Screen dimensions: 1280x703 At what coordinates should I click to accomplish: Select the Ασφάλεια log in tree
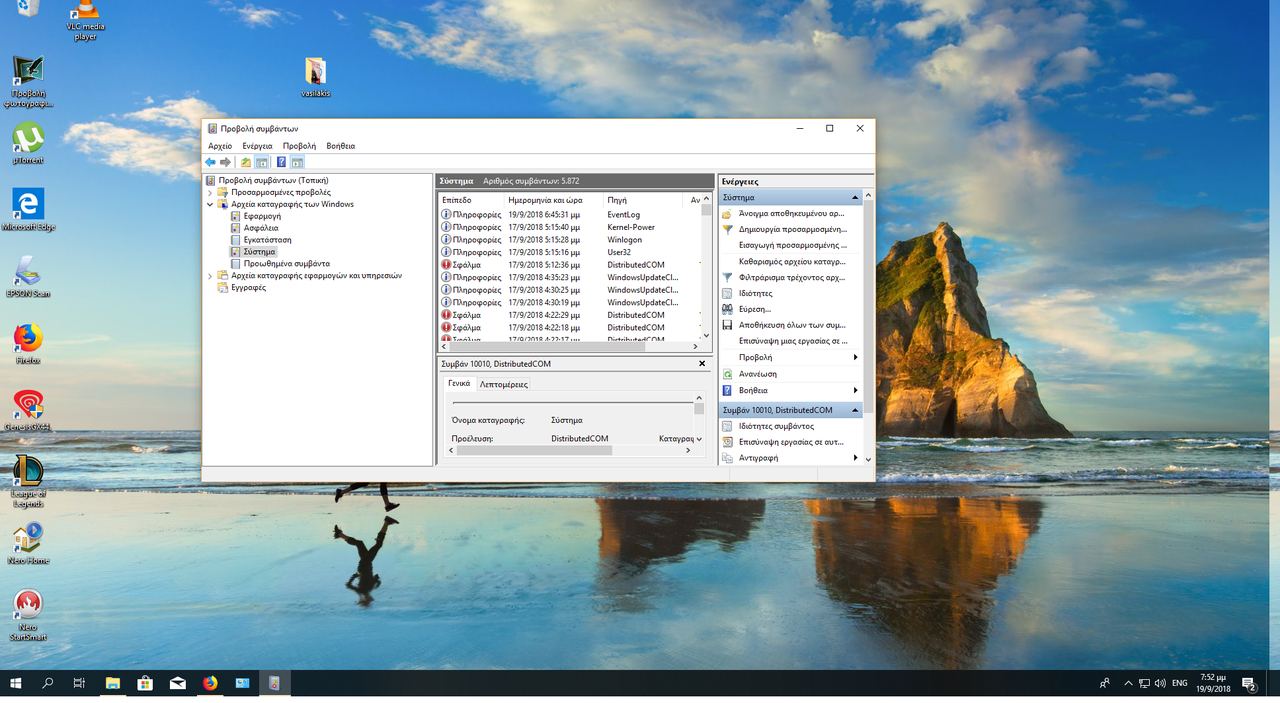(260, 228)
